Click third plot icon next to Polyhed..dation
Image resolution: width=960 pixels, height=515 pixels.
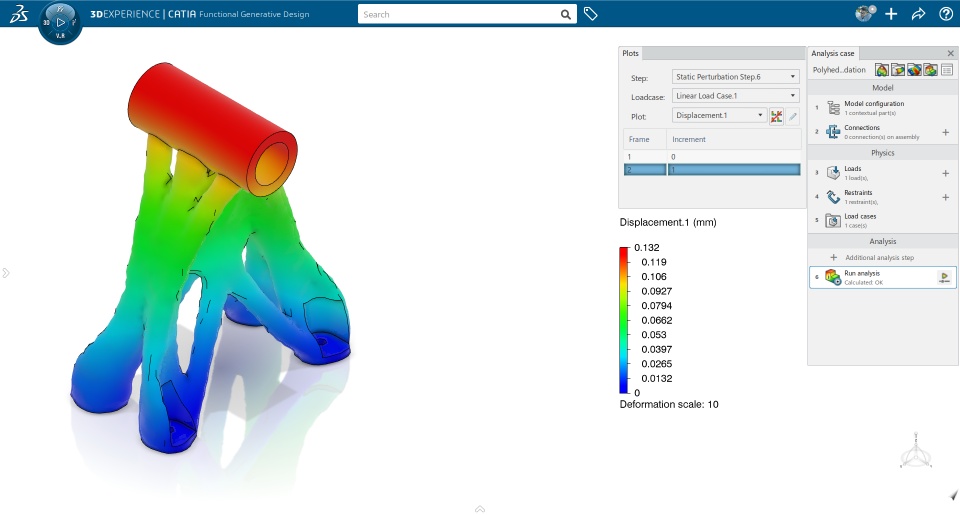pyautogui.click(x=914, y=70)
